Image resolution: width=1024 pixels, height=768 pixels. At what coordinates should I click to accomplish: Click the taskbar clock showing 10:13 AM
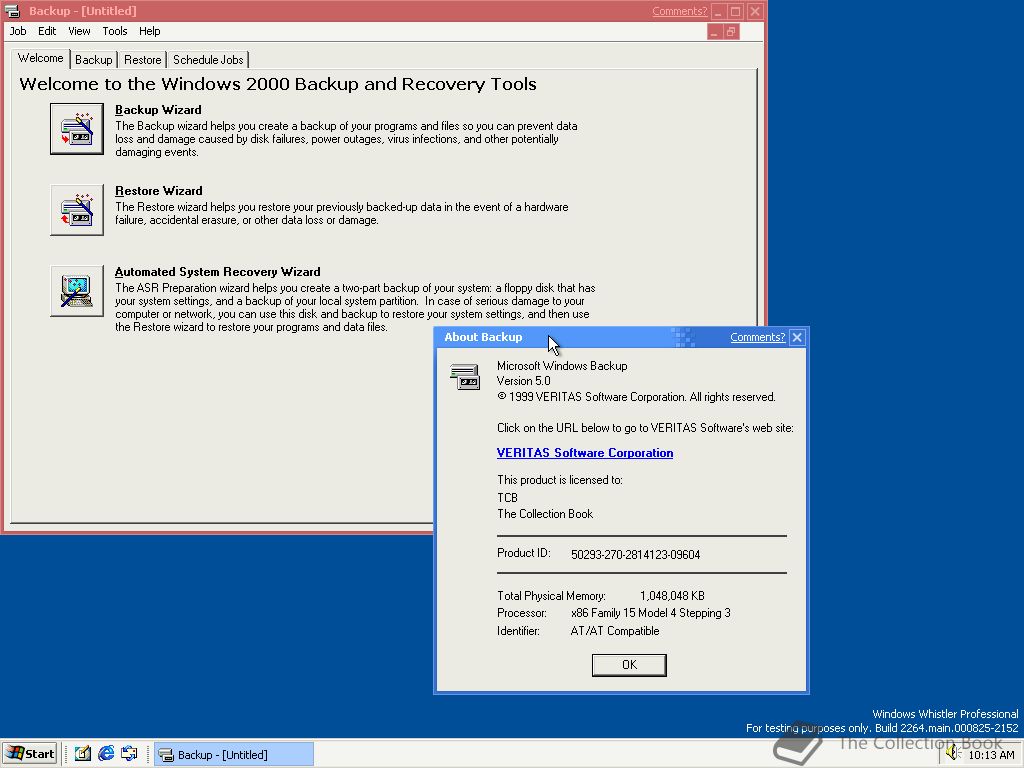pyautogui.click(x=991, y=755)
